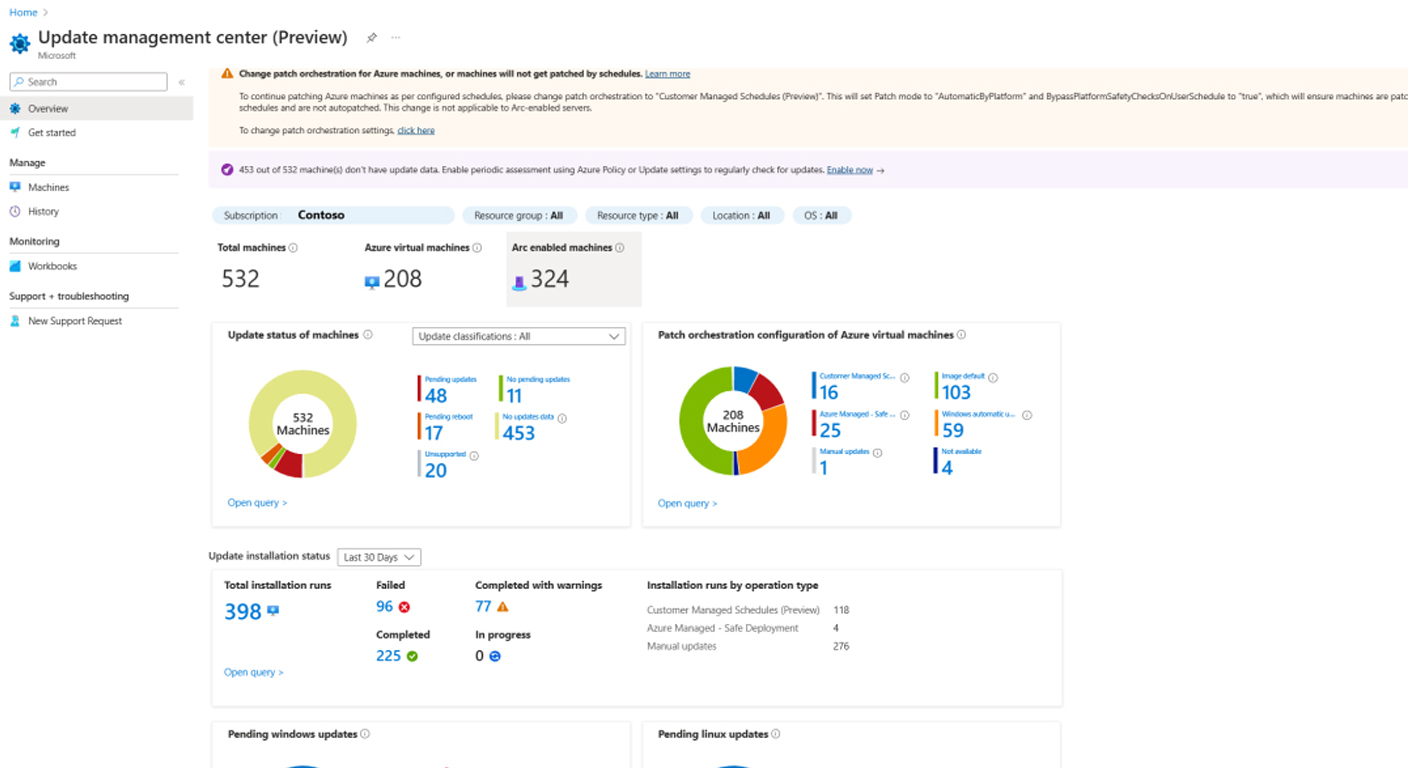Click Enable now for periodic assessment

click(x=850, y=170)
